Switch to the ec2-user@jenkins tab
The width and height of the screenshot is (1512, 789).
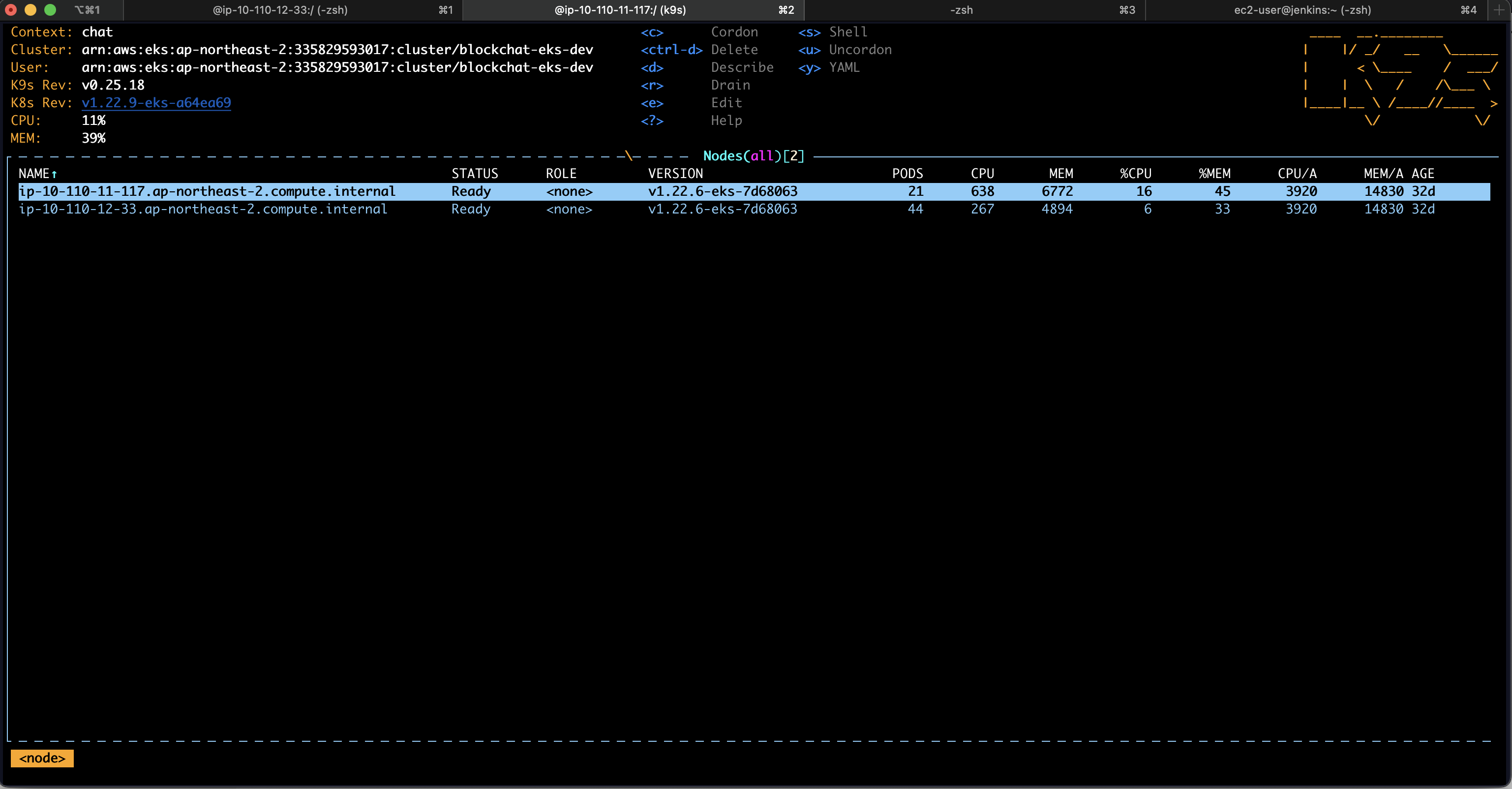[1302, 10]
